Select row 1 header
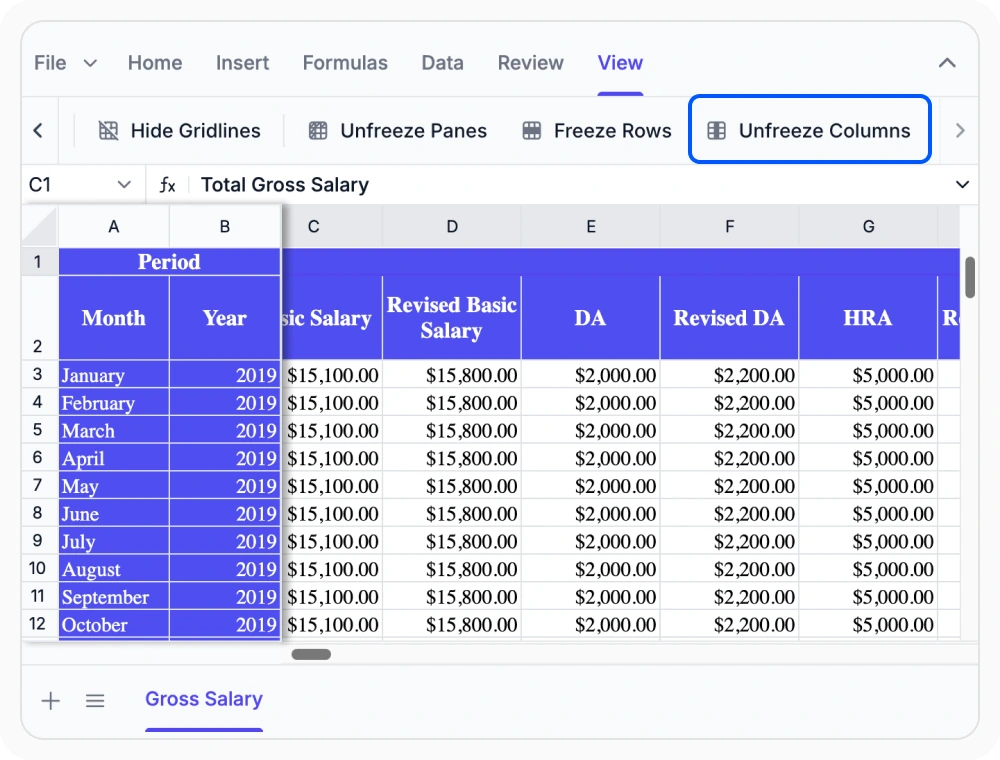The height and width of the screenshot is (760, 1000). (38, 262)
